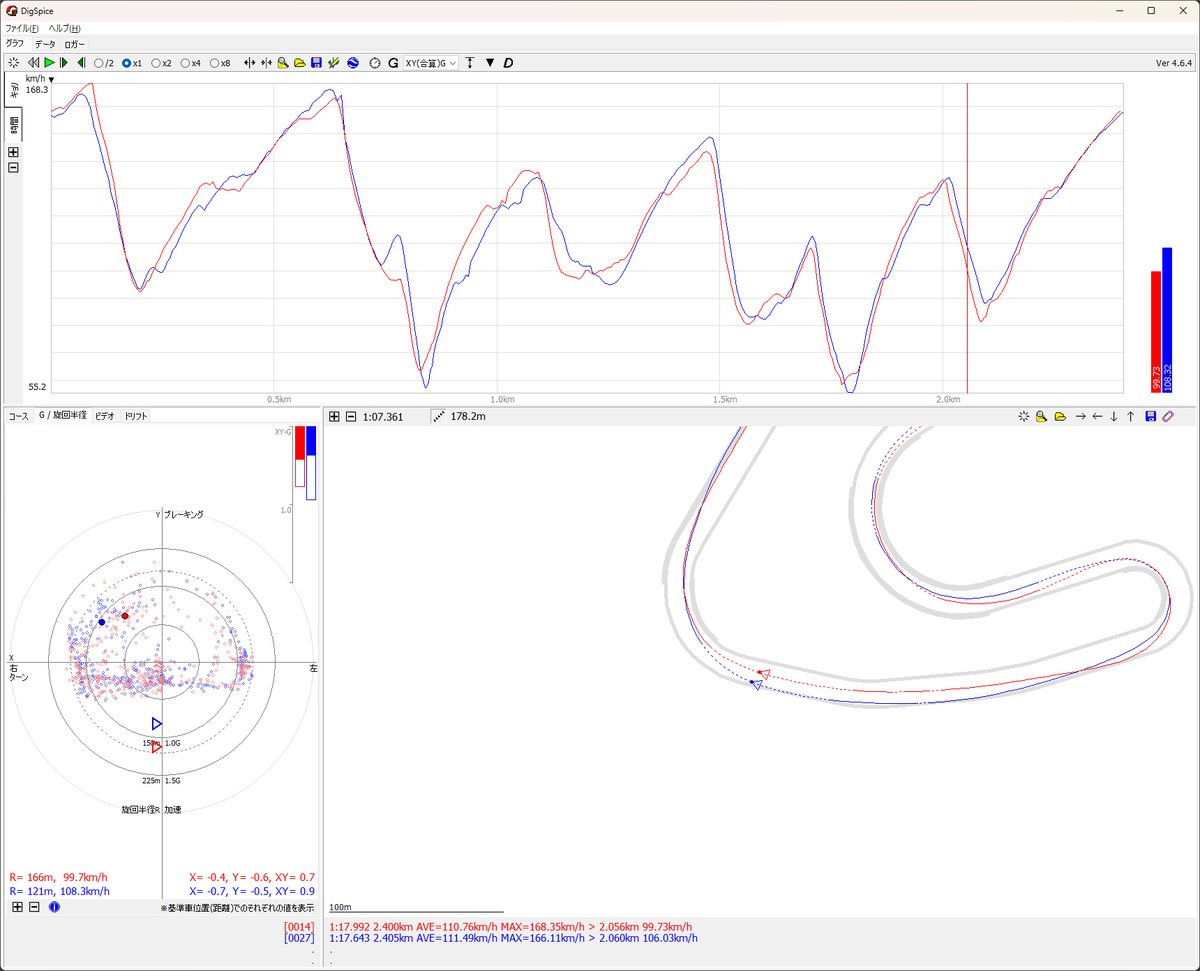Click the blue info circle icon
This screenshot has width=1200, height=971.
click(54, 907)
